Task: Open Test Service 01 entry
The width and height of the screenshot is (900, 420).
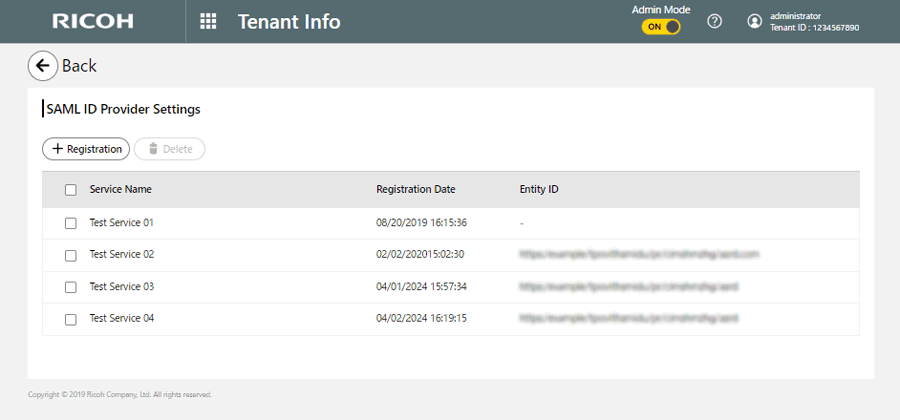Action: pyautogui.click(x=121, y=223)
